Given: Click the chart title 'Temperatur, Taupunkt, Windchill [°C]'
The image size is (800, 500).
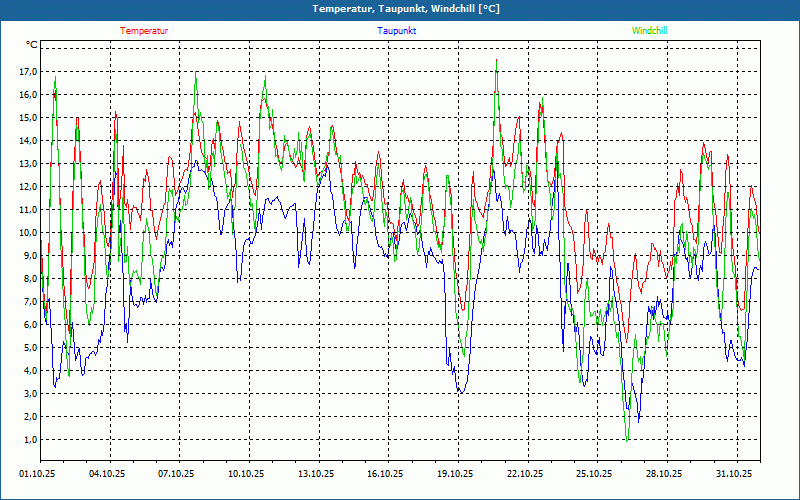Looking at the screenshot, I should (x=399, y=9).
